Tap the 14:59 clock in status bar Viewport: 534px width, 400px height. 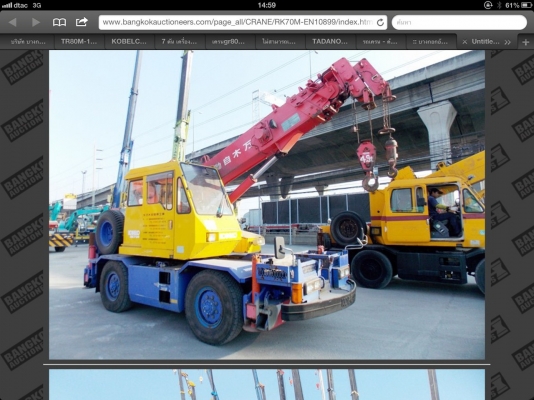[x=267, y=5]
